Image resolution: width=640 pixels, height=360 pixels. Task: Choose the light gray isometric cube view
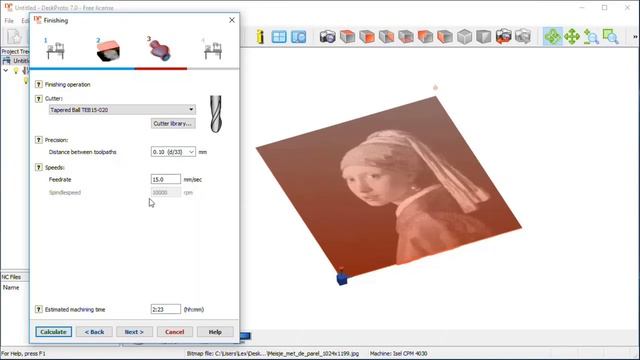point(464,37)
